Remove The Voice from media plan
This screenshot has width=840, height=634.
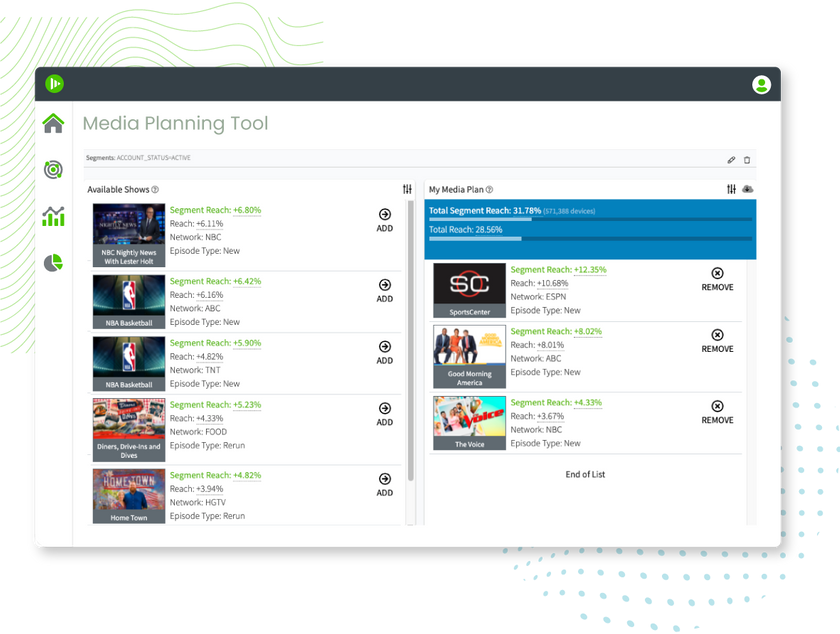tap(717, 412)
